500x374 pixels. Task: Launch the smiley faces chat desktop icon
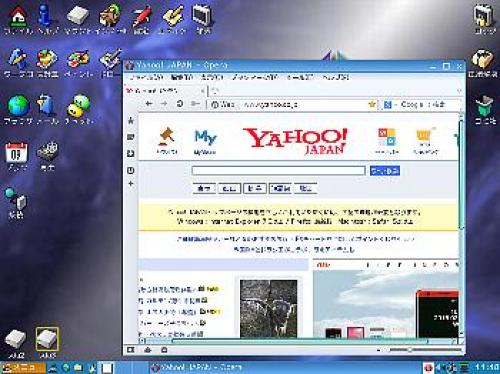(79, 106)
